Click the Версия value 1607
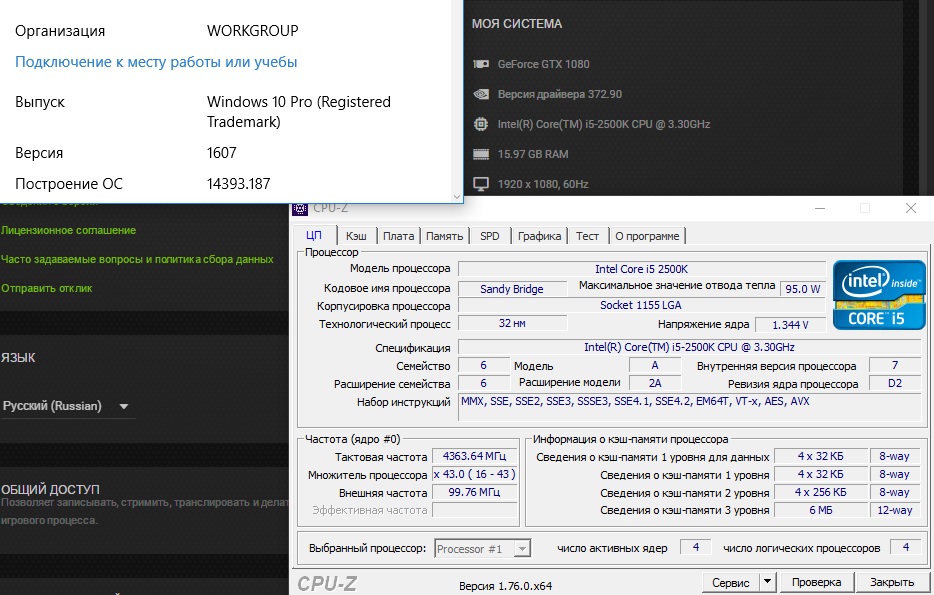 [x=222, y=152]
